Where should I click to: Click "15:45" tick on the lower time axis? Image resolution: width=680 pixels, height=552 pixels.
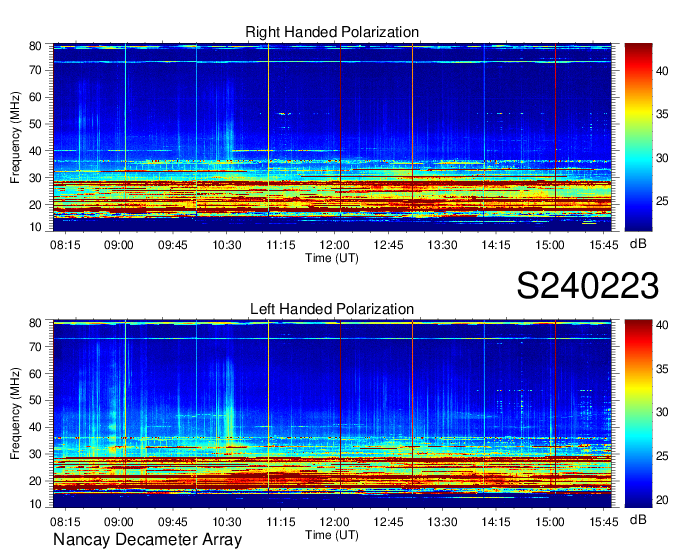tap(604, 522)
